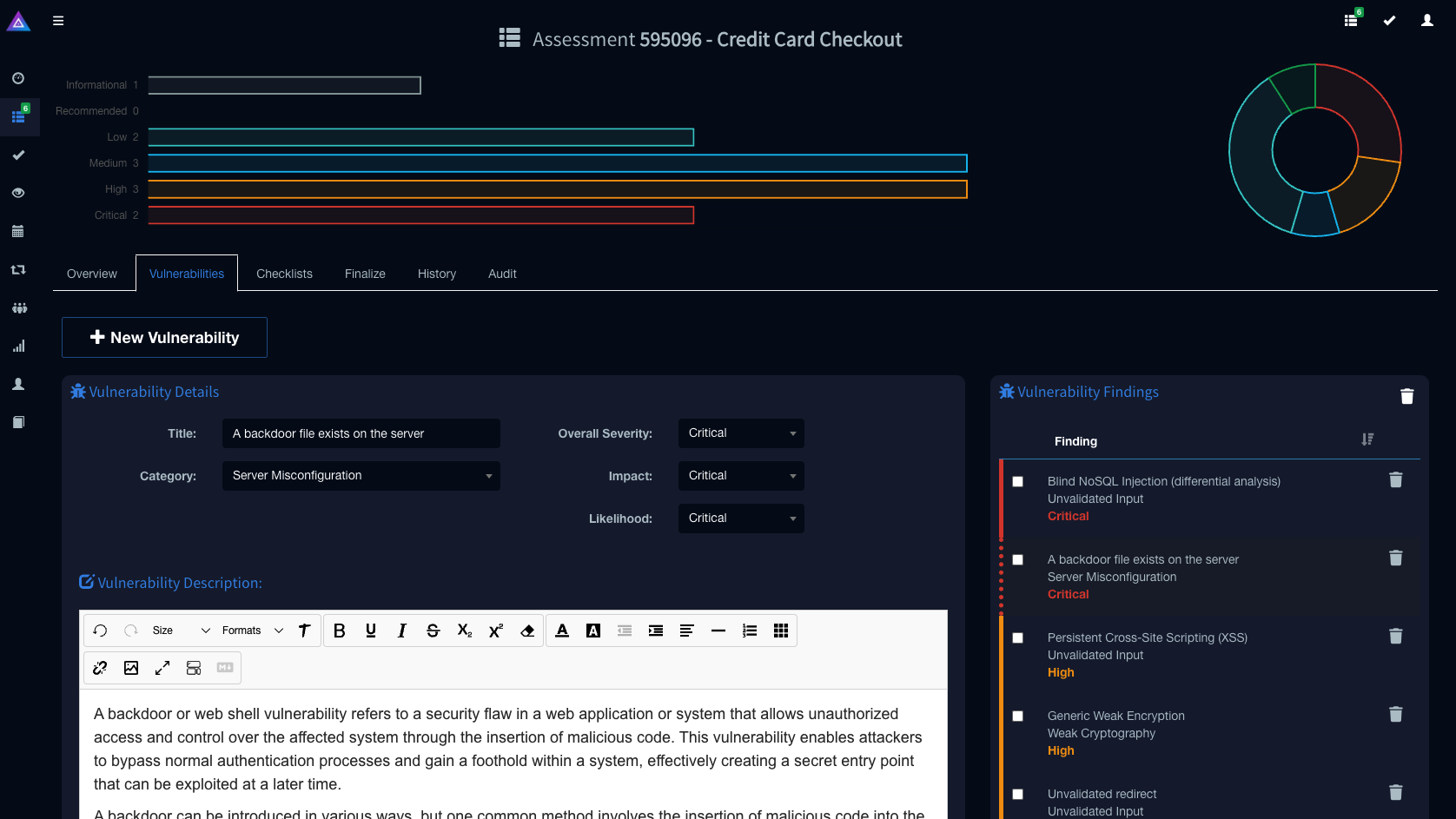This screenshot has width=1456, height=819.
Task: Switch to the Checklists tab
Action: tap(284, 274)
